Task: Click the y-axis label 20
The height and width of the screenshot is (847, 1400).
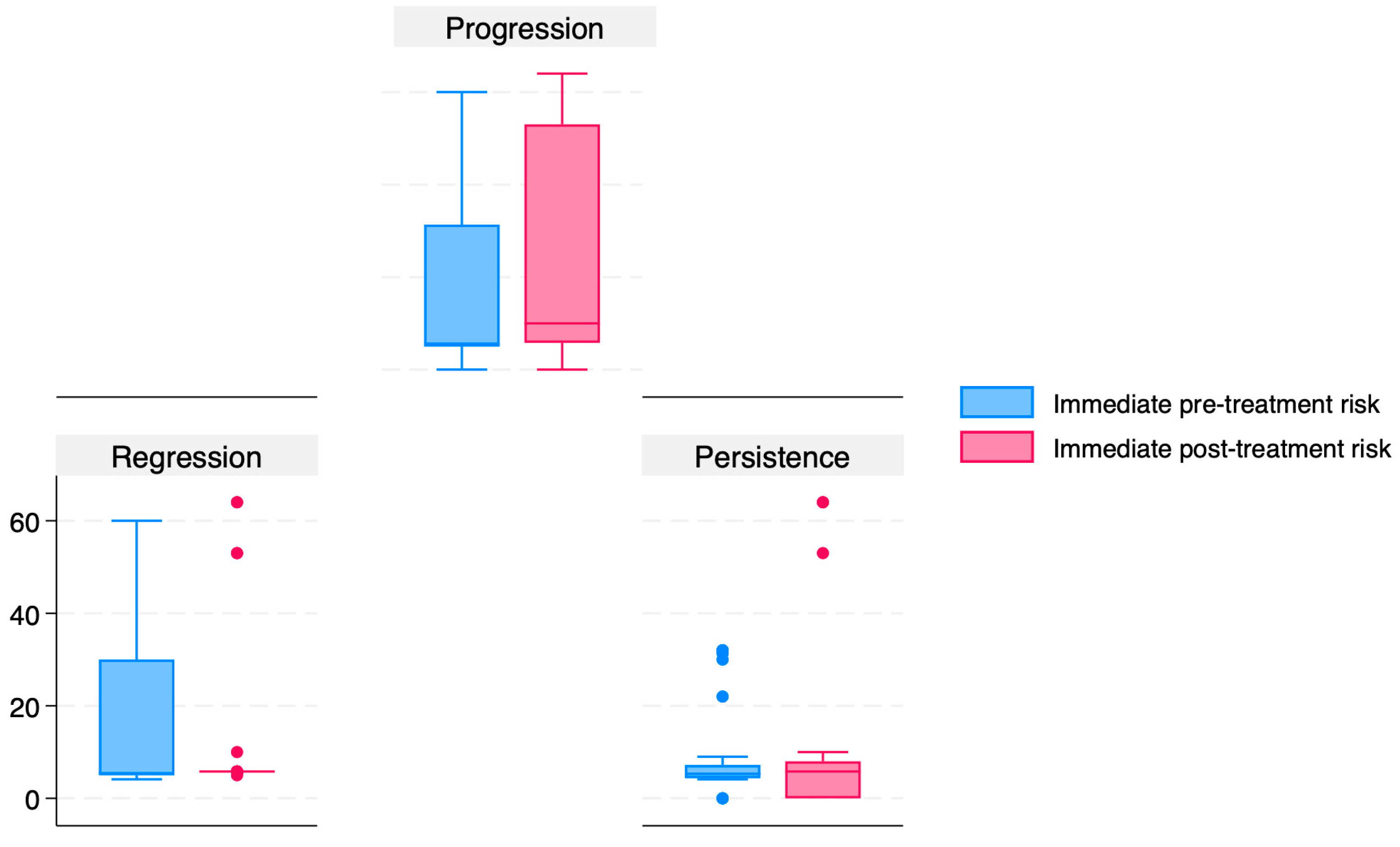Action: coord(25,707)
